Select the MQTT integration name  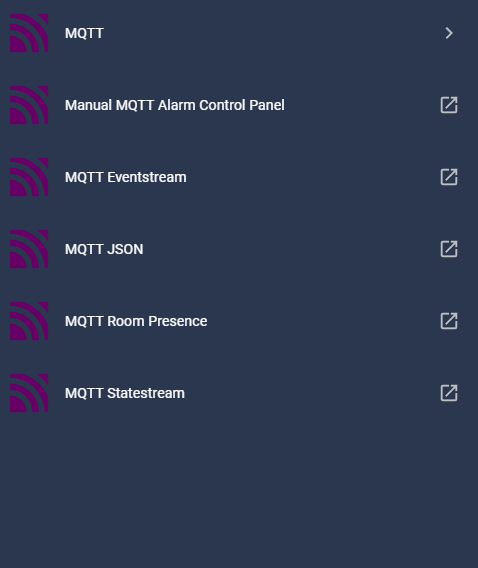click(84, 33)
